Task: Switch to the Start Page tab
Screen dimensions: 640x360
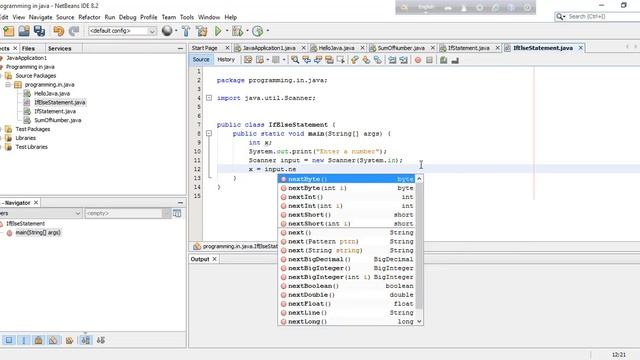Action: [205, 48]
